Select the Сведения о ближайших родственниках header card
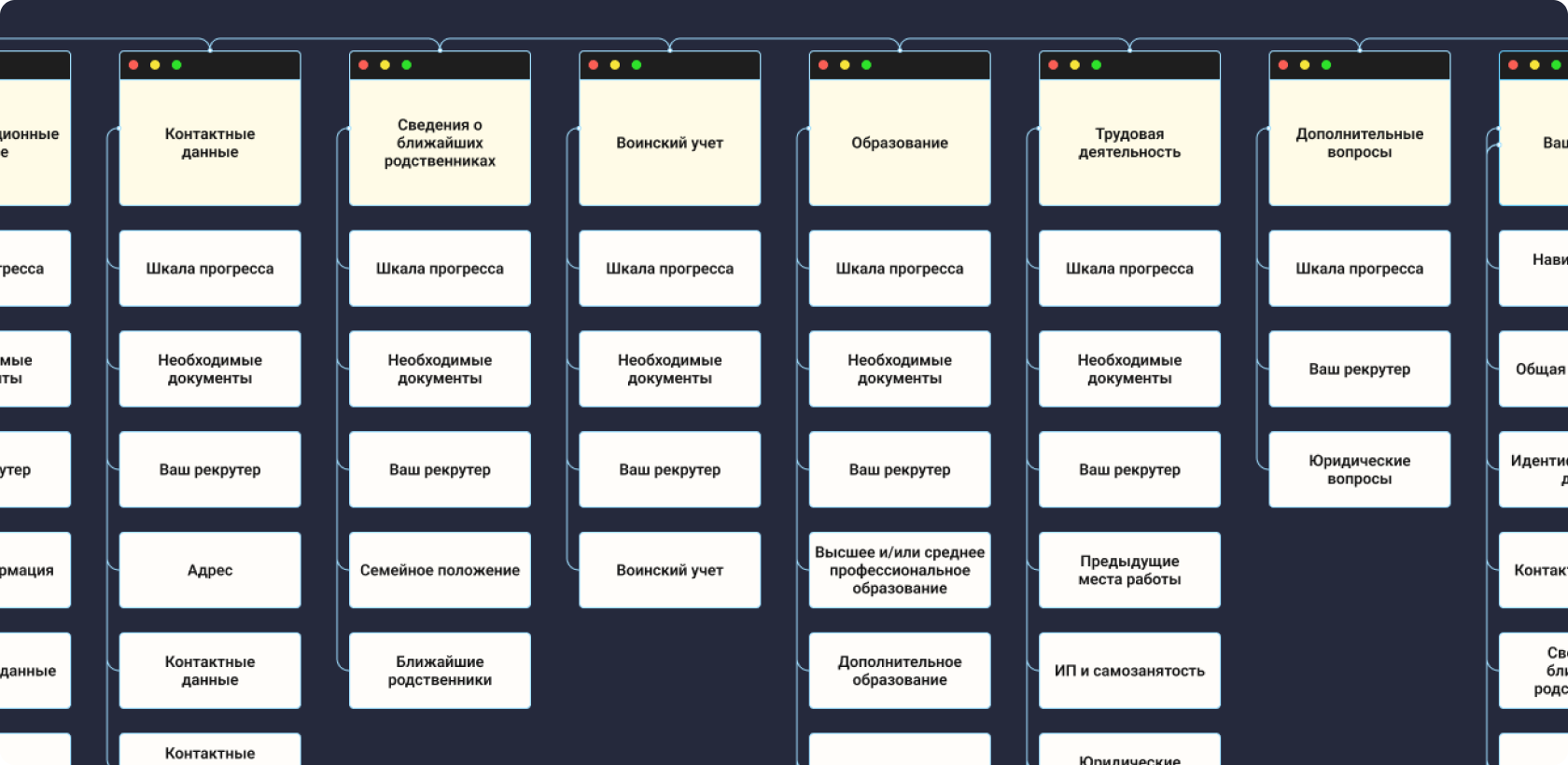This screenshot has width=1568, height=765. [440, 143]
